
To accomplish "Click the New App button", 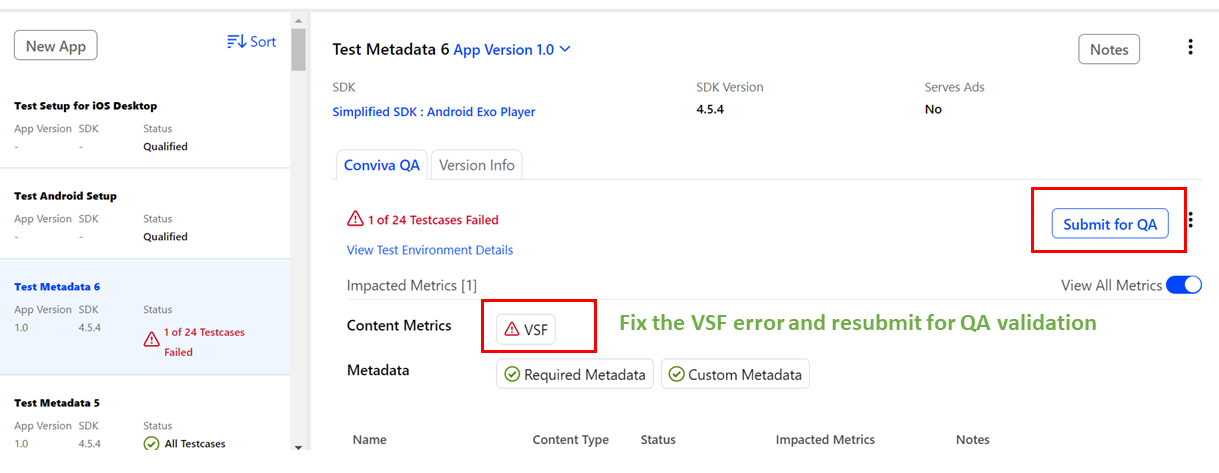I will point(55,45).
